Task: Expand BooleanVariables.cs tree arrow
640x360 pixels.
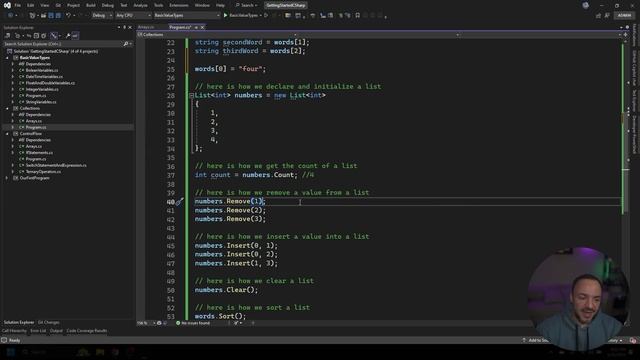Action: coord(13,71)
